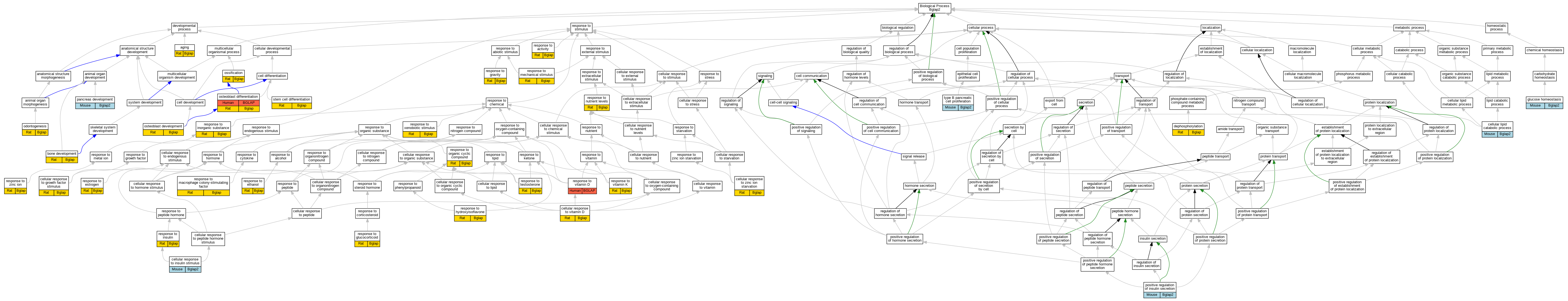
Task: Select the 'insulin secretion' node
Action: [x=1153, y=239]
